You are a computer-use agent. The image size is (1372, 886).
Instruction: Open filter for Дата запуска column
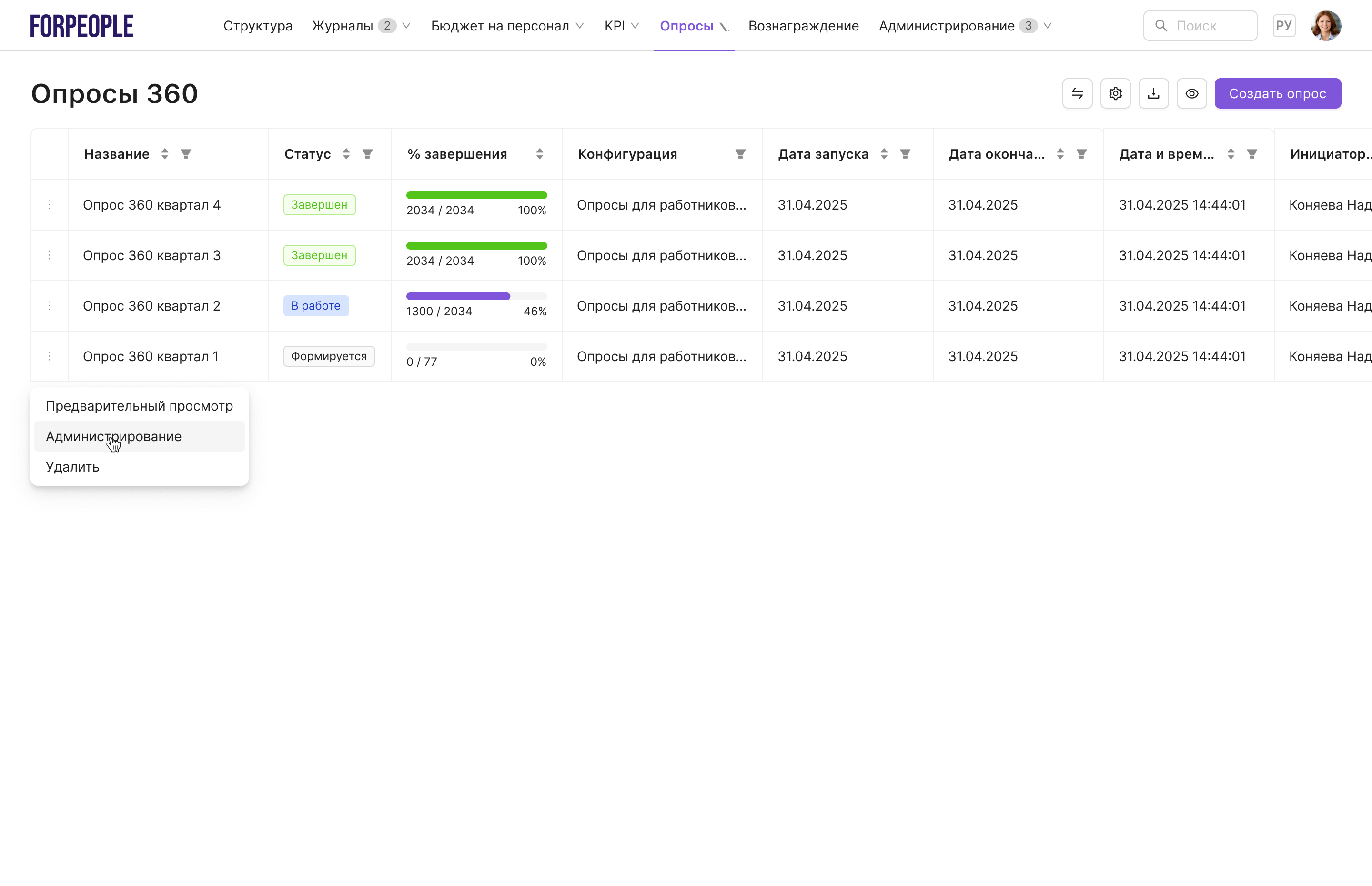click(905, 153)
